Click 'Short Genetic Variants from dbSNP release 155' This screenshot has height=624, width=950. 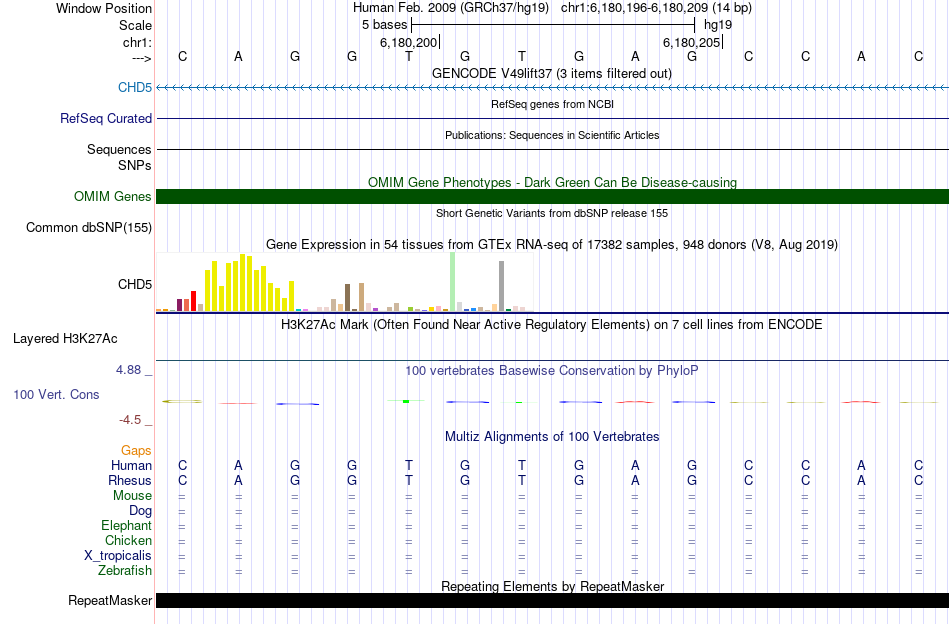[552, 213]
